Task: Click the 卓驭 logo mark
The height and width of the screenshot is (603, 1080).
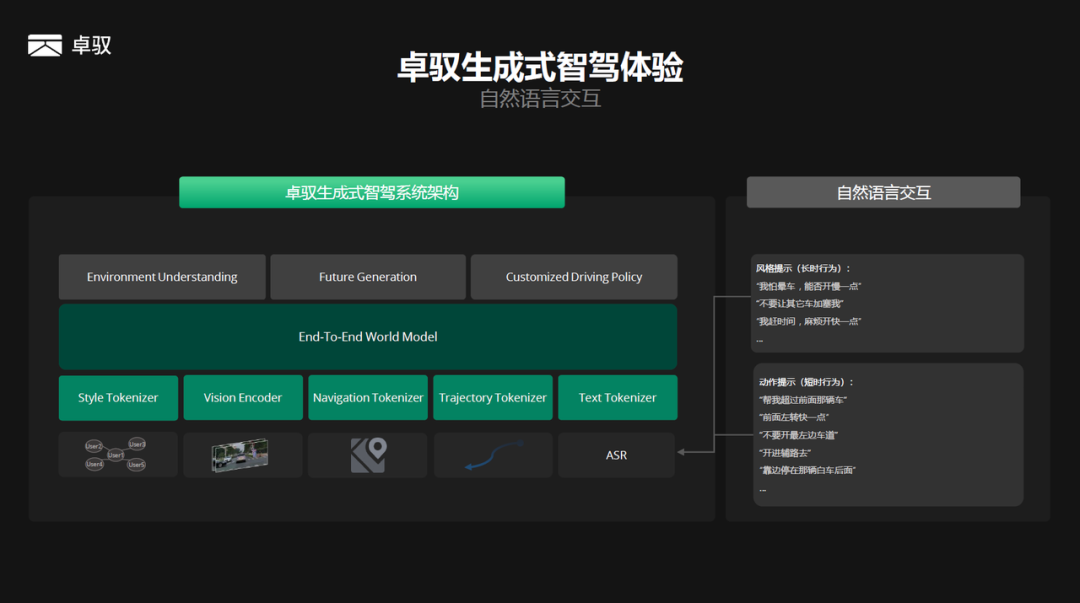Action: pos(45,45)
